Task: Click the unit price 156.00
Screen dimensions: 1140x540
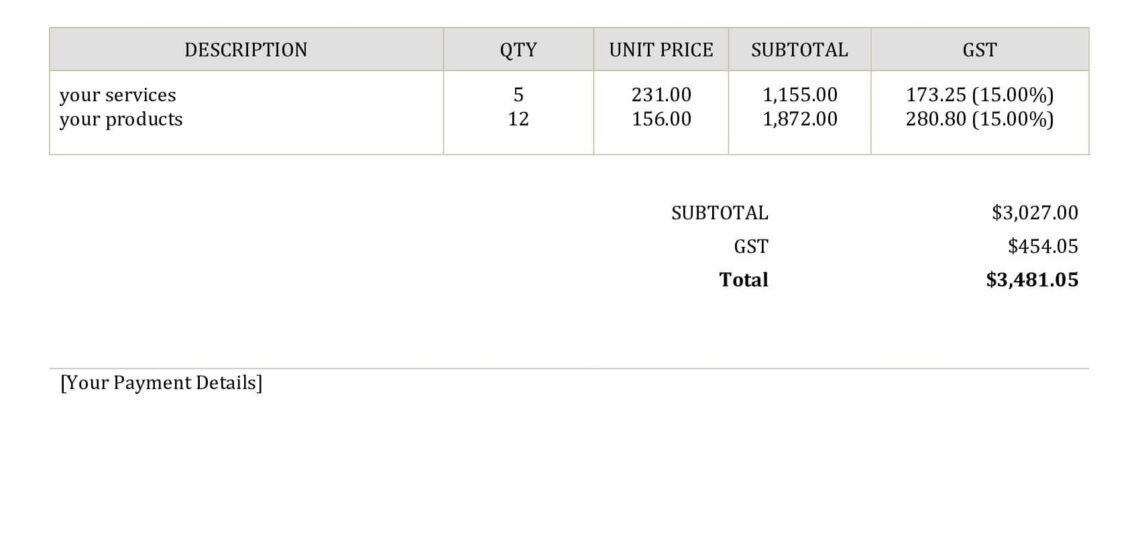Action: 661,119
